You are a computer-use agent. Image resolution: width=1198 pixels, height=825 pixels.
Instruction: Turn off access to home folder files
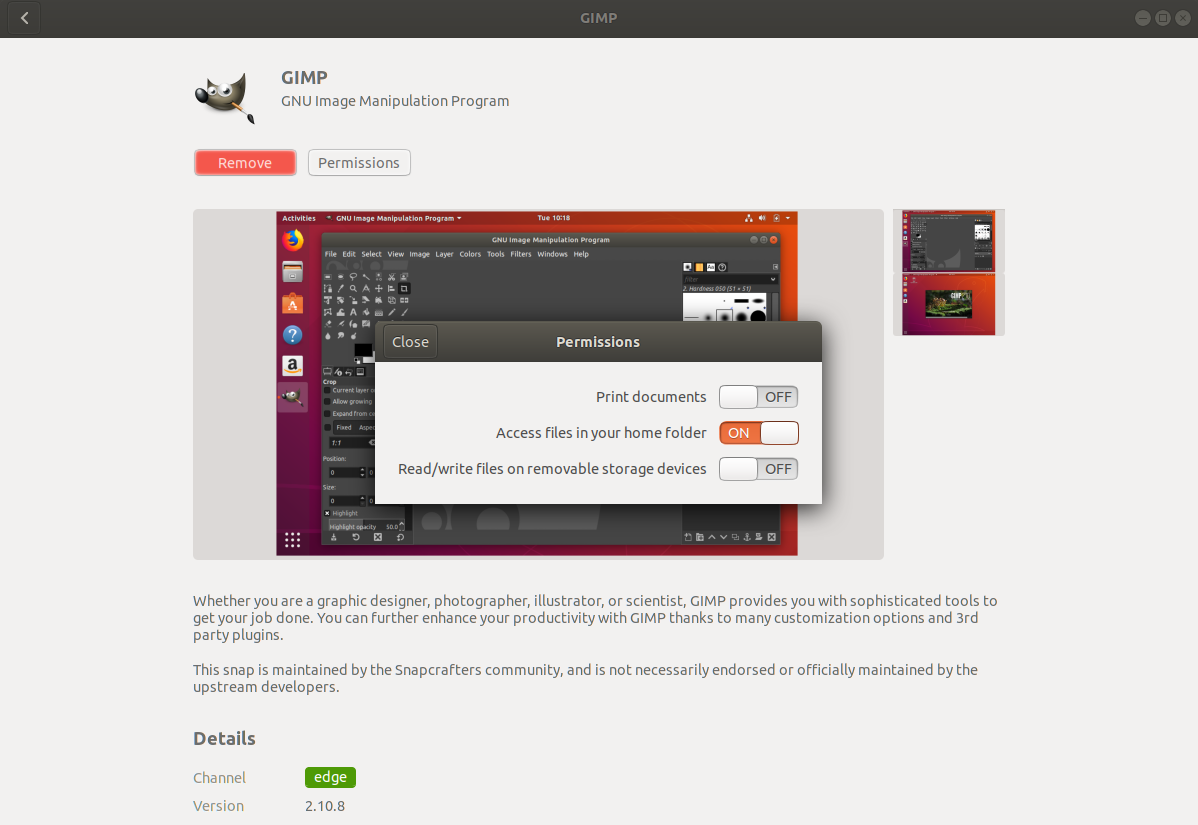click(x=759, y=433)
